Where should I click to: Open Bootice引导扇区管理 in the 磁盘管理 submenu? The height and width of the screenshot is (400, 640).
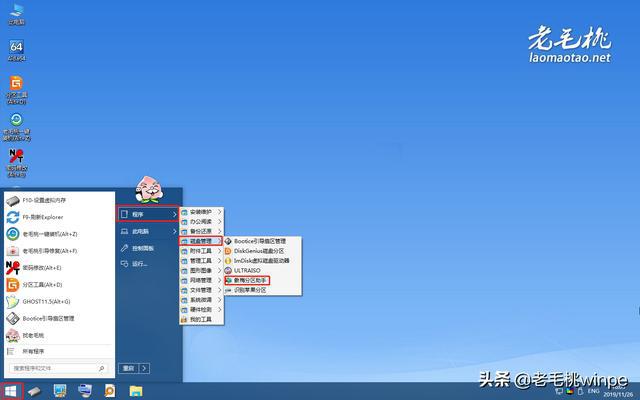[x=262, y=241]
